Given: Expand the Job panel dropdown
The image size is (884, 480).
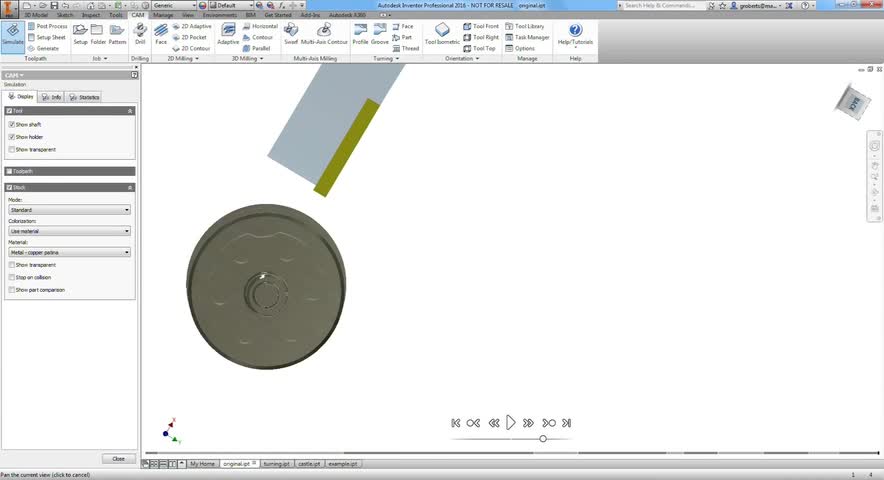Looking at the screenshot, I should pyautogui.click(x=100, y=59).
